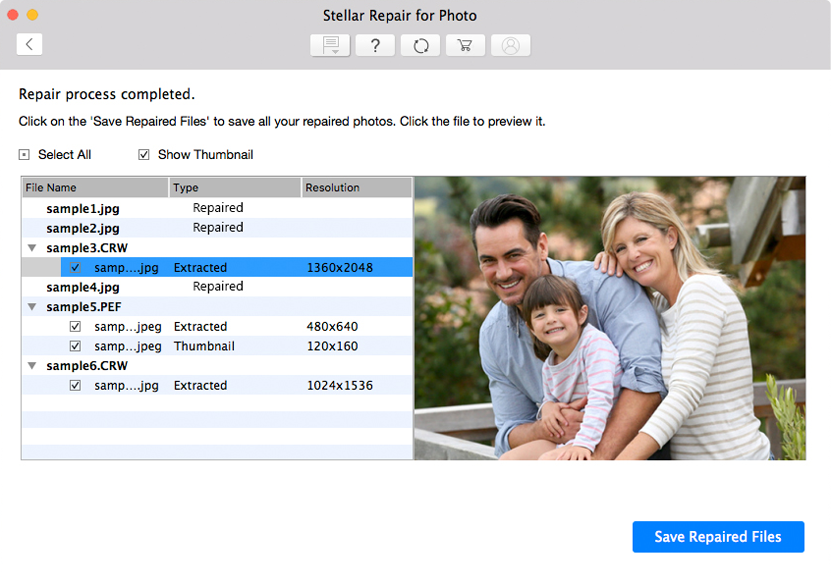Select sample4.jpg in the file list
The width and height of the screenshot is (831, 577).
(x=217, y=287)
